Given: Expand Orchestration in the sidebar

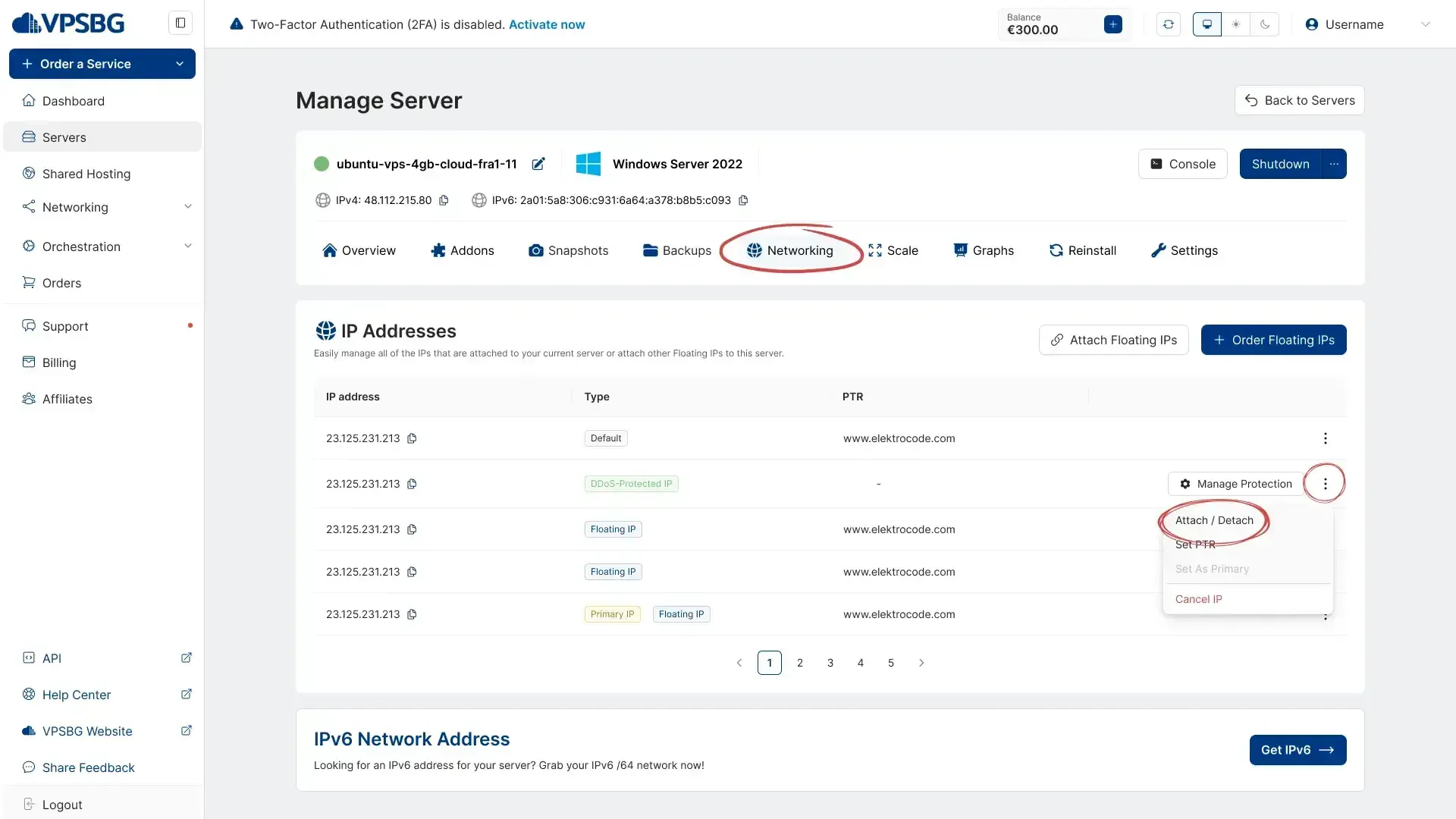Looking at the screenshot, I should coord(106,246).
